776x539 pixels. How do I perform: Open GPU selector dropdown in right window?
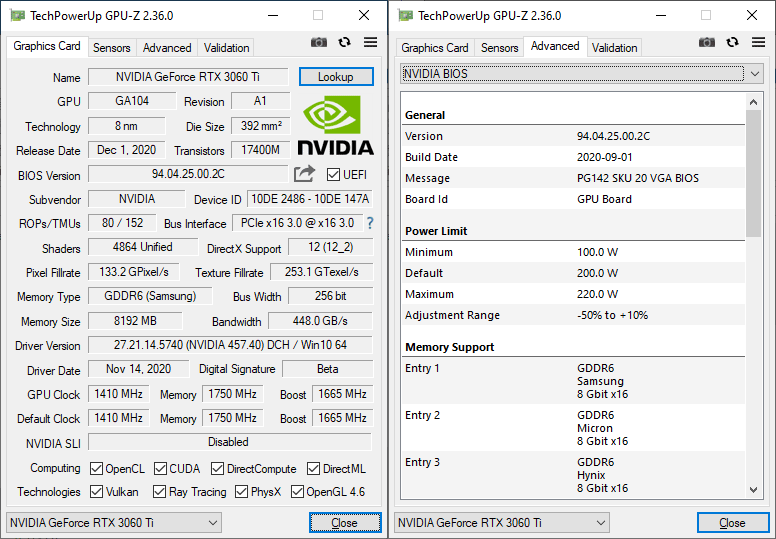[x=502, y=523]
